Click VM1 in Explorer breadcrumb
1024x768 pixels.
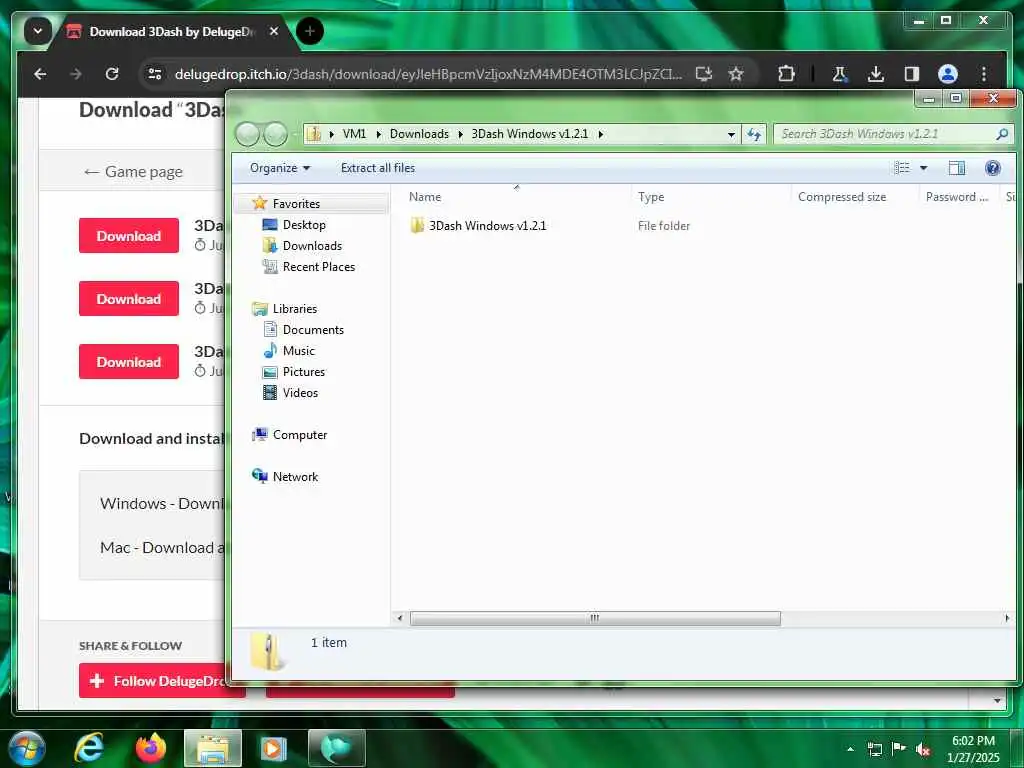point(354,134)
